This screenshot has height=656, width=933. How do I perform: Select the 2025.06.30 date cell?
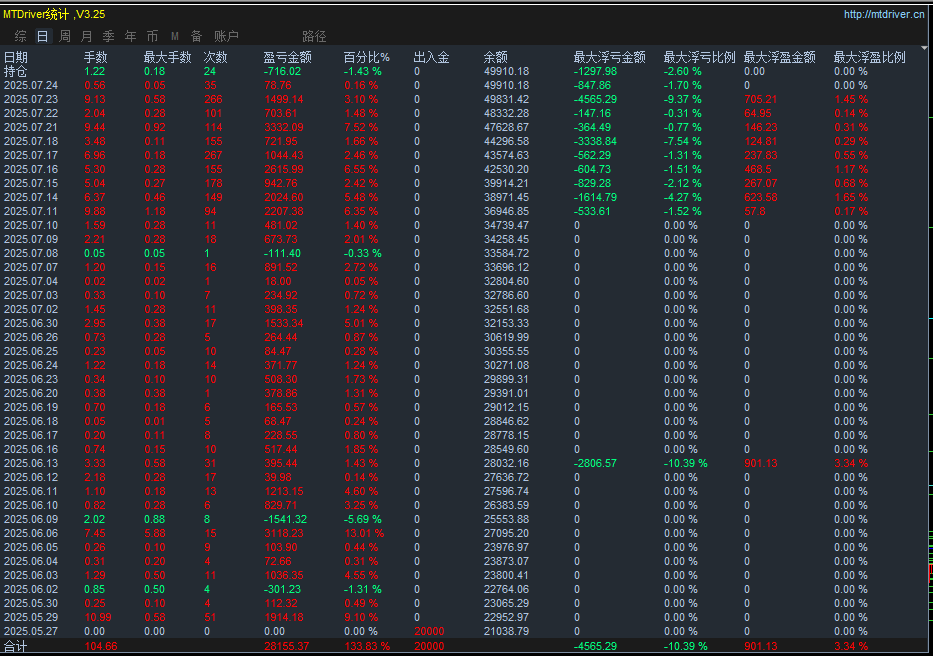click(x=31, y=323)
